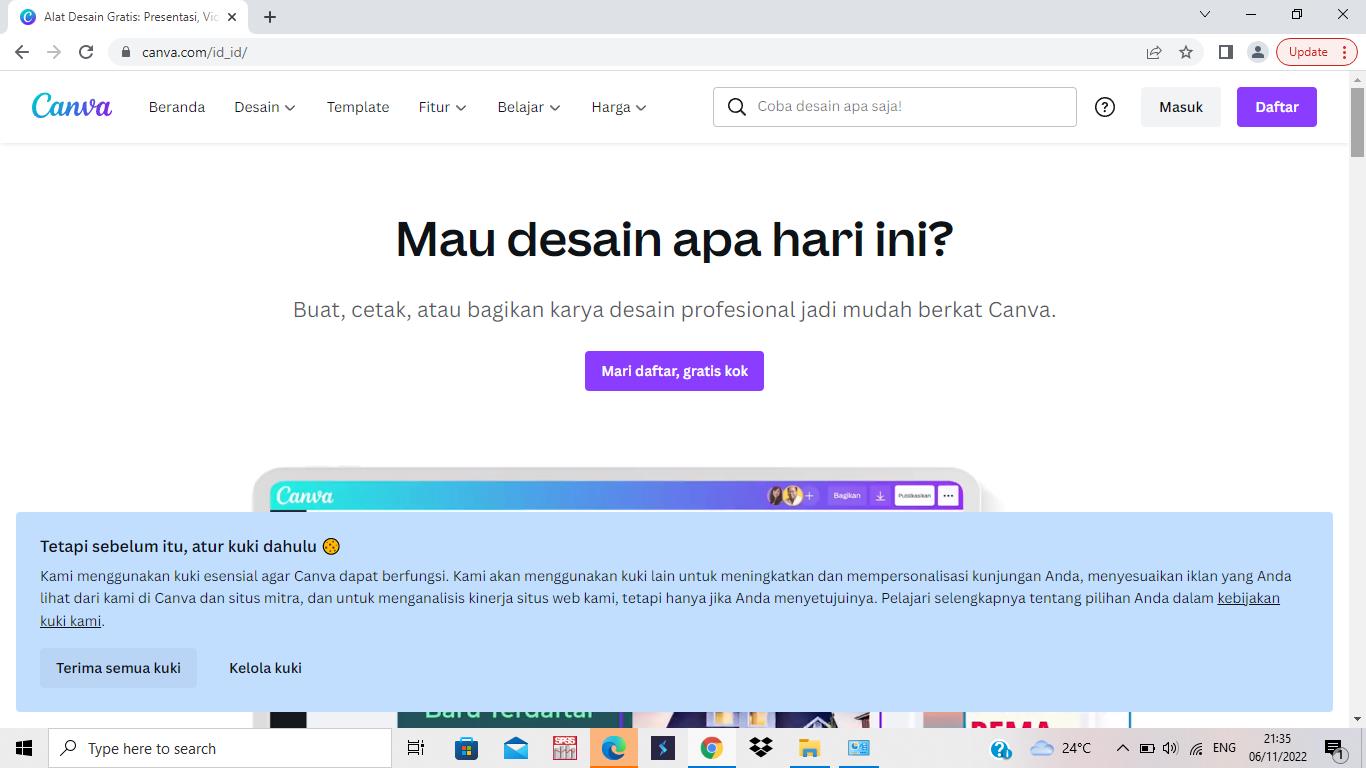Viewport: 1366px width, 768px height.
Task: Expand the Desain dropdown menu
Action: coord(265,107)
